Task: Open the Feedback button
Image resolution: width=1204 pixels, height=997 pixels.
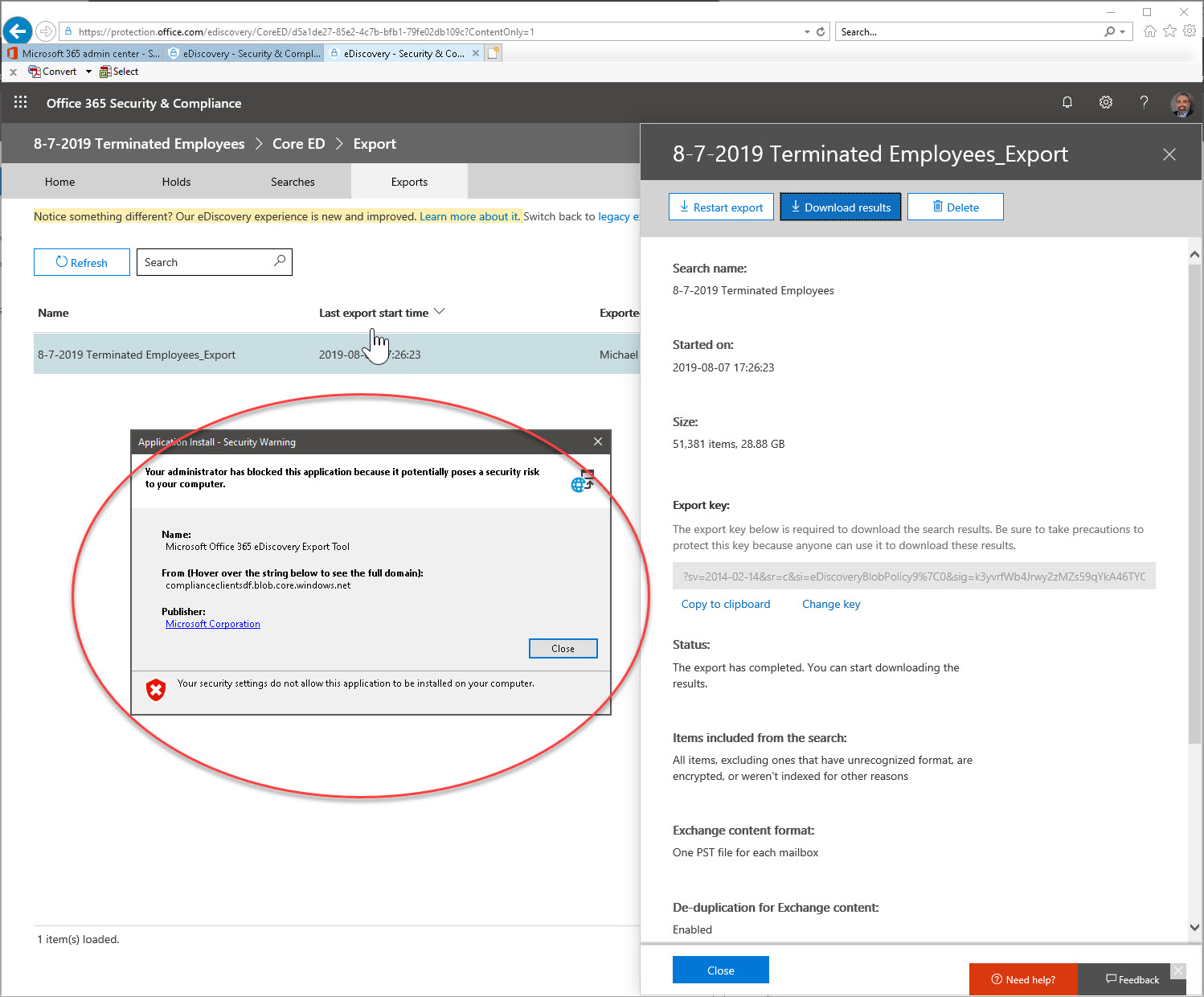Action: (1132, 979)
